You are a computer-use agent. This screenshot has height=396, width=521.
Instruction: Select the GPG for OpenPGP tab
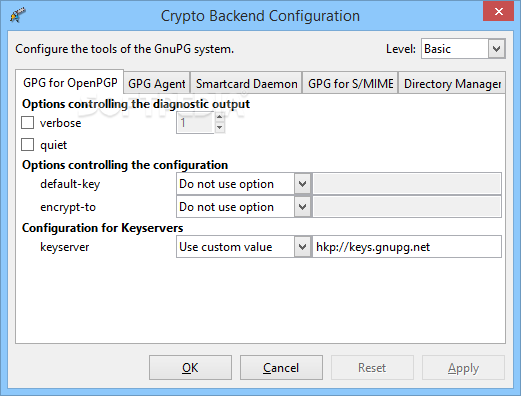pos(70,82)
